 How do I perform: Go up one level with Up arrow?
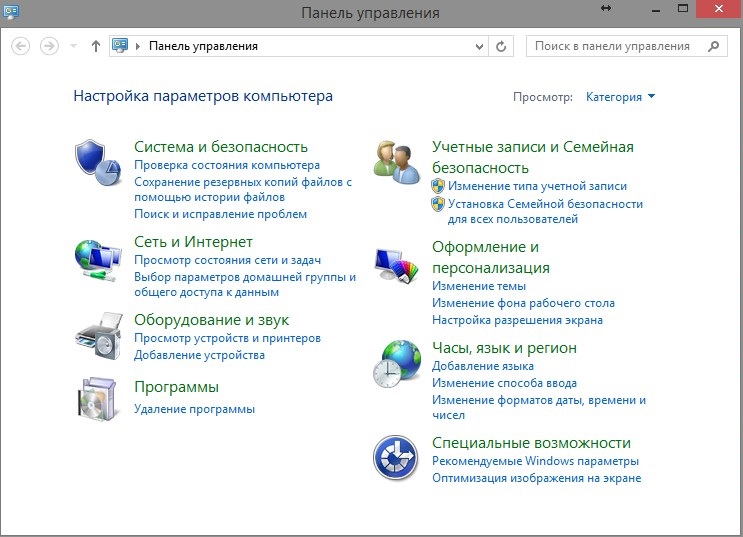(96, 46)
